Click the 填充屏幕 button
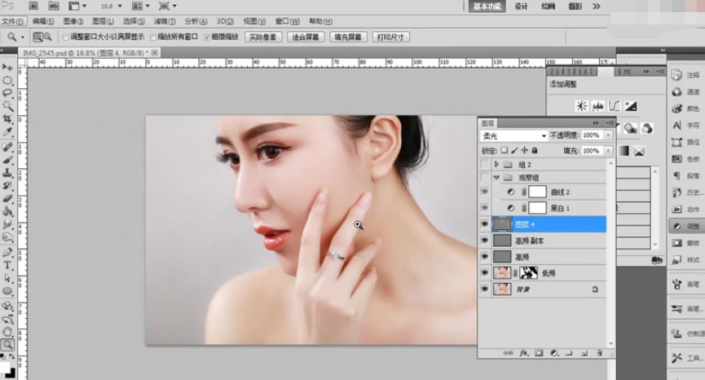This screenshot has height=380, width=705. [x=348, y=37]
